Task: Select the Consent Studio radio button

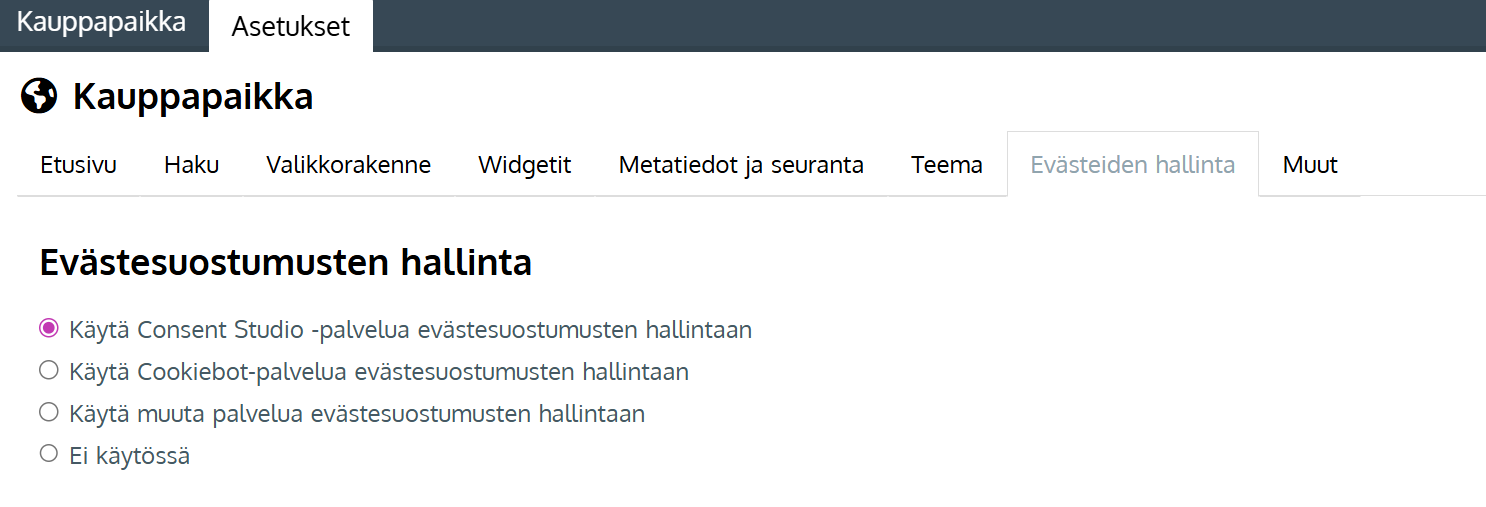Action: [x=49, y=328]
